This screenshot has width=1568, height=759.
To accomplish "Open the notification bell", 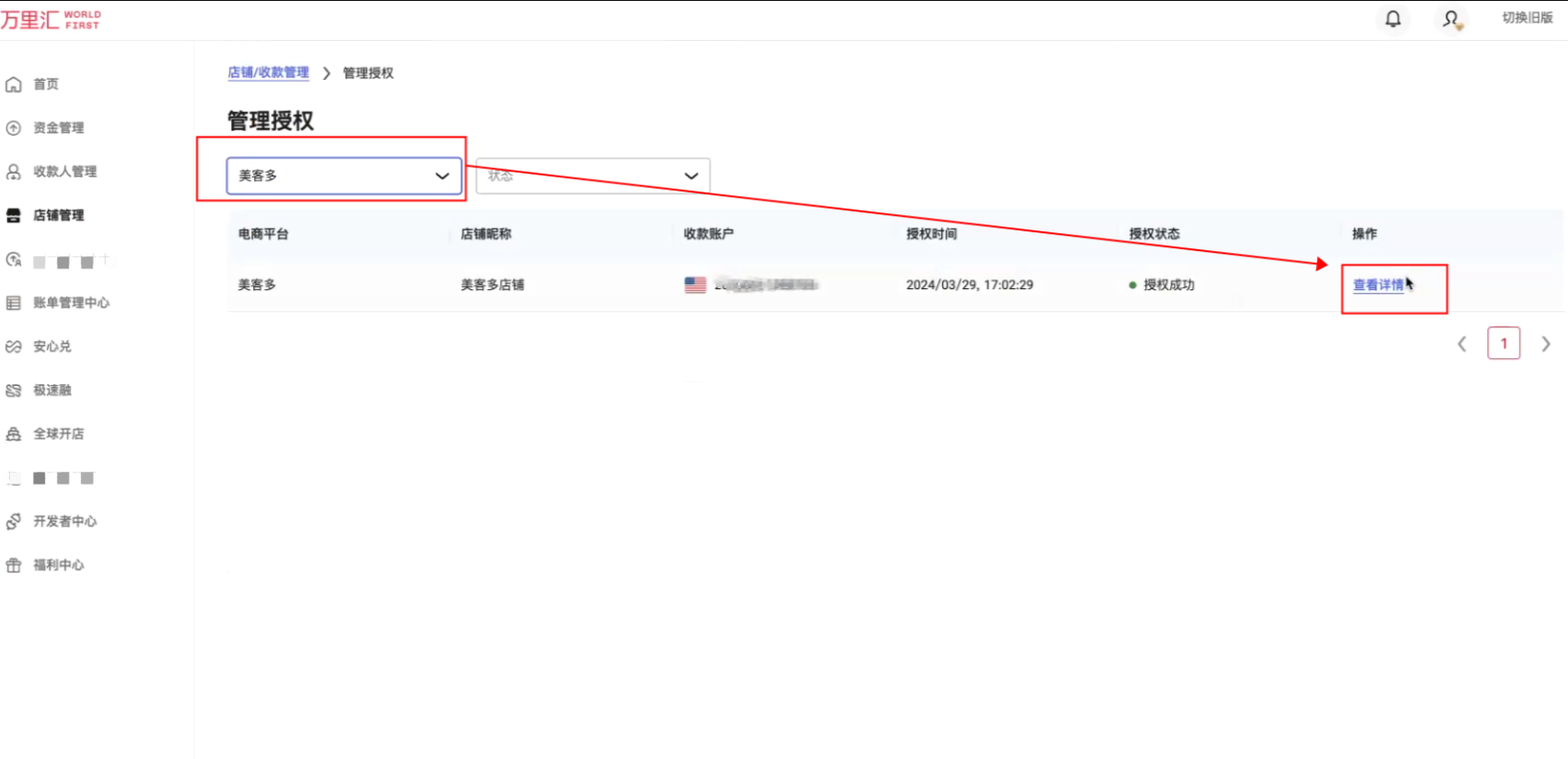I will [1394, 19].
